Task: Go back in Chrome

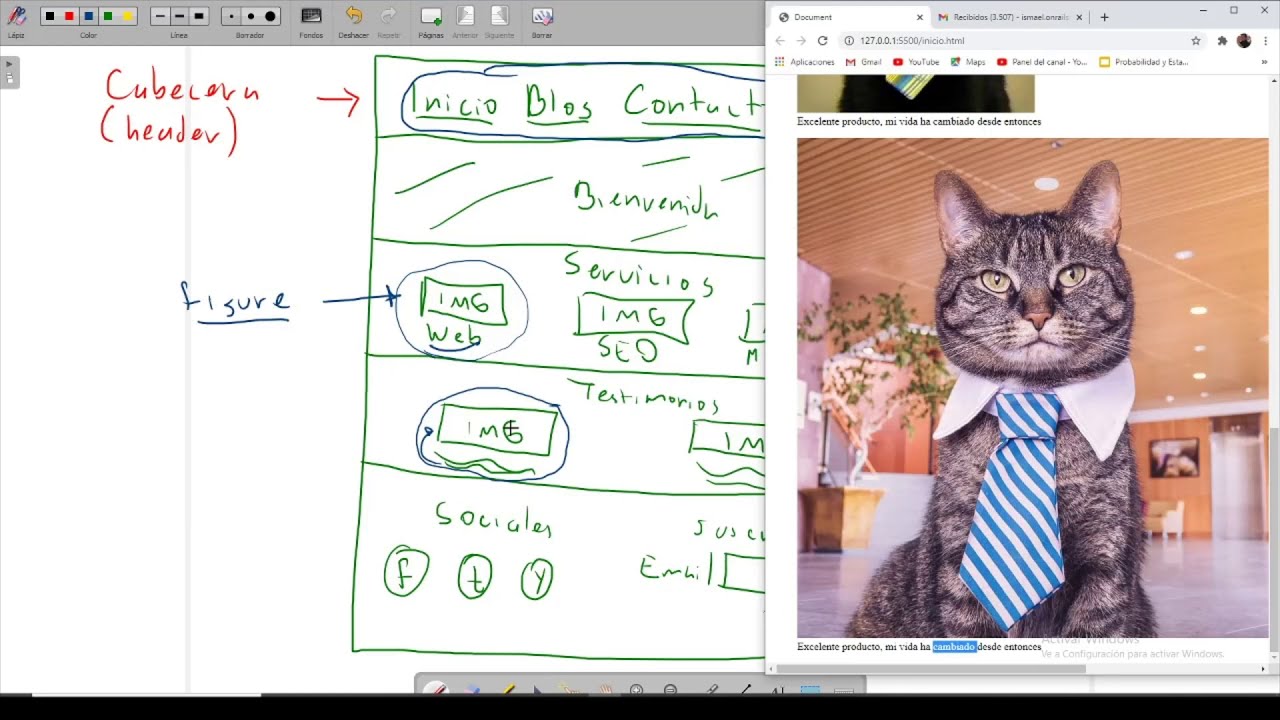Action: click(780, 41)
